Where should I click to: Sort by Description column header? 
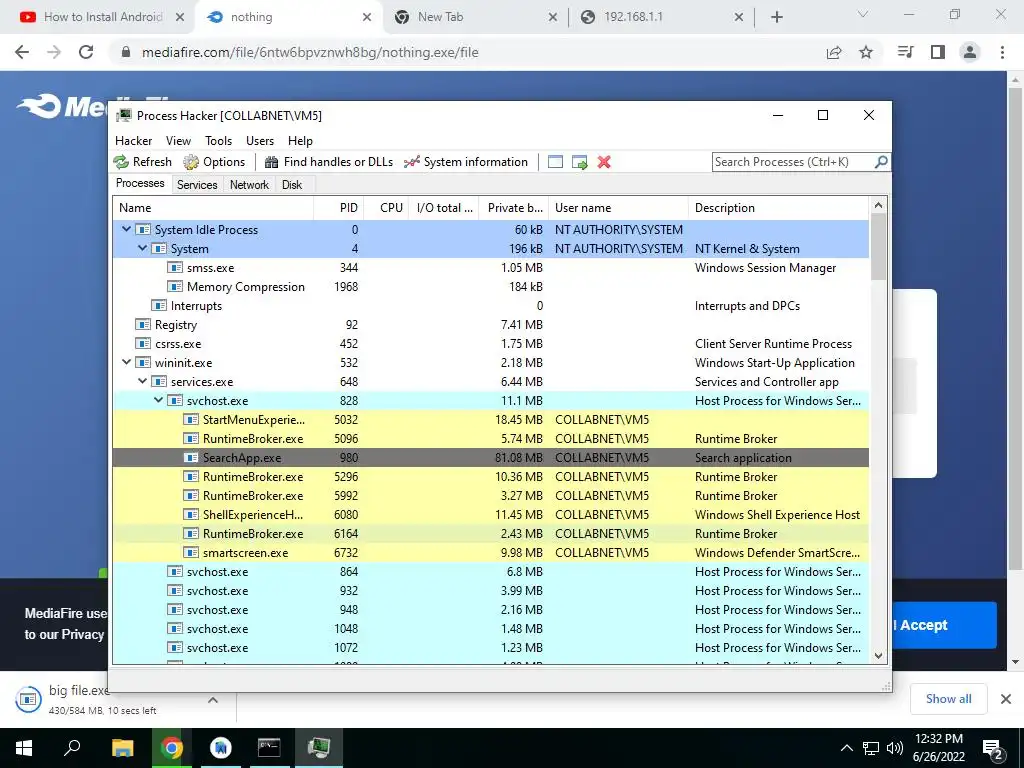[778, 208]
